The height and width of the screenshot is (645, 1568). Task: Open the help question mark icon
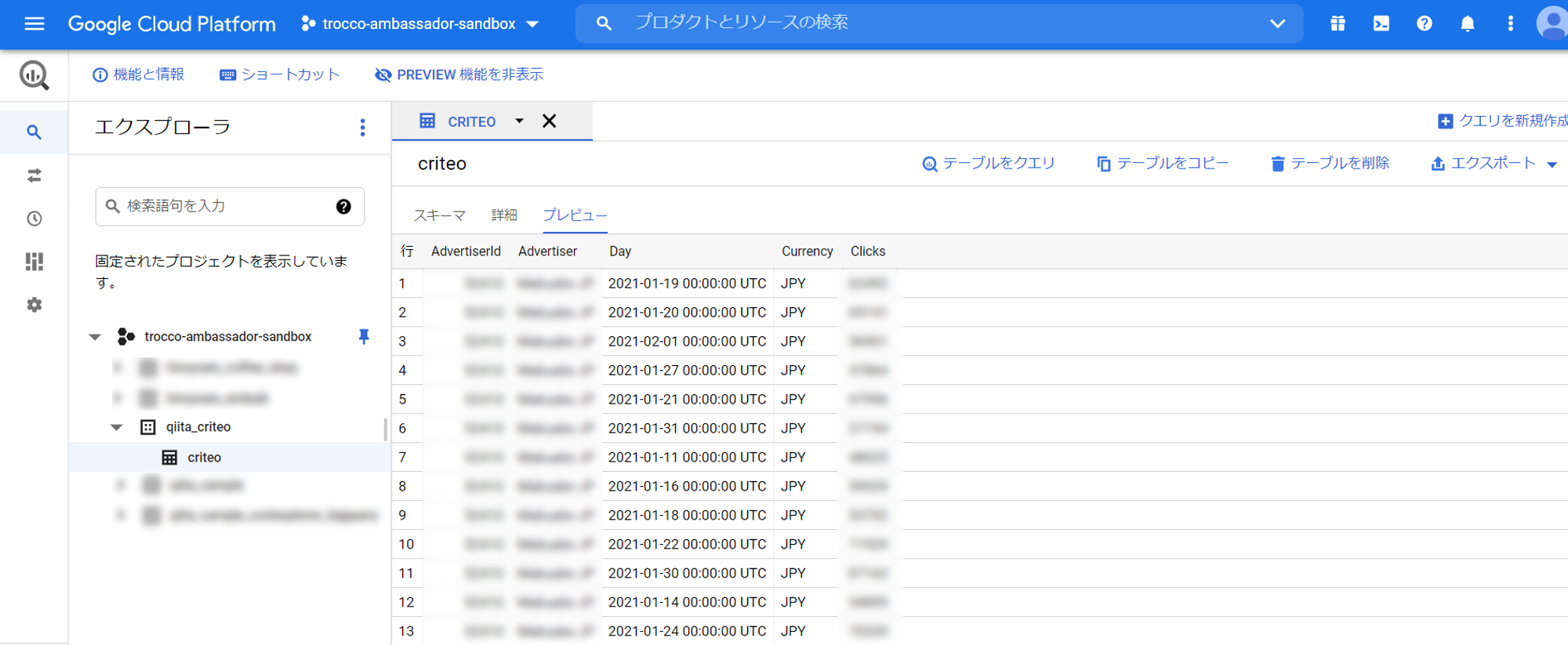pos(1425,24)
